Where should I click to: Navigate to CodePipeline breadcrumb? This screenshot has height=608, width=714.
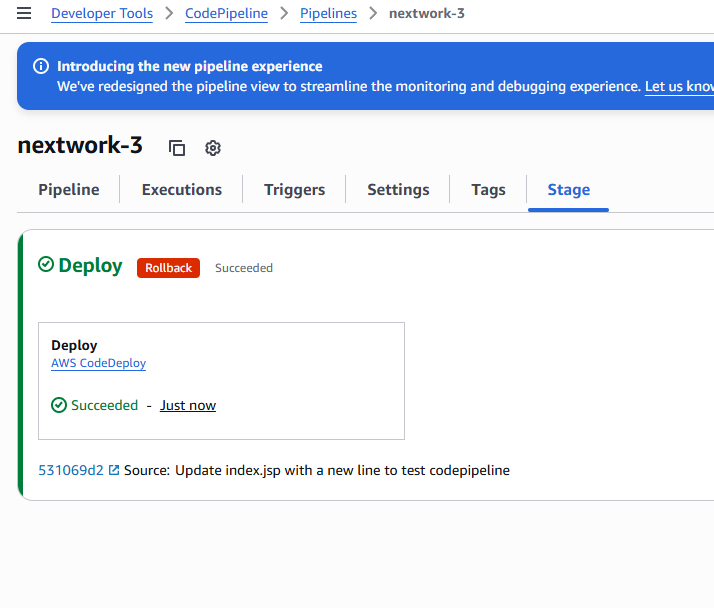[226, 14]
